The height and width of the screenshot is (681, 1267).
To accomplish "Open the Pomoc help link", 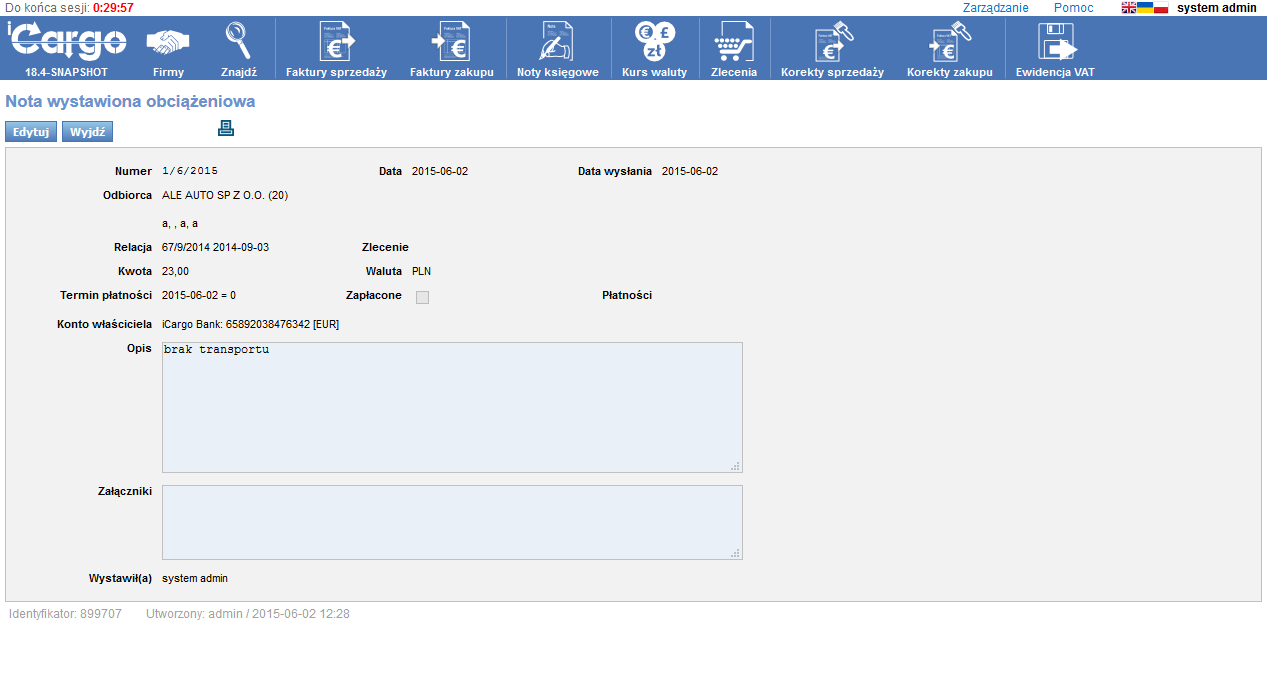I will (x=1073, y=8).
